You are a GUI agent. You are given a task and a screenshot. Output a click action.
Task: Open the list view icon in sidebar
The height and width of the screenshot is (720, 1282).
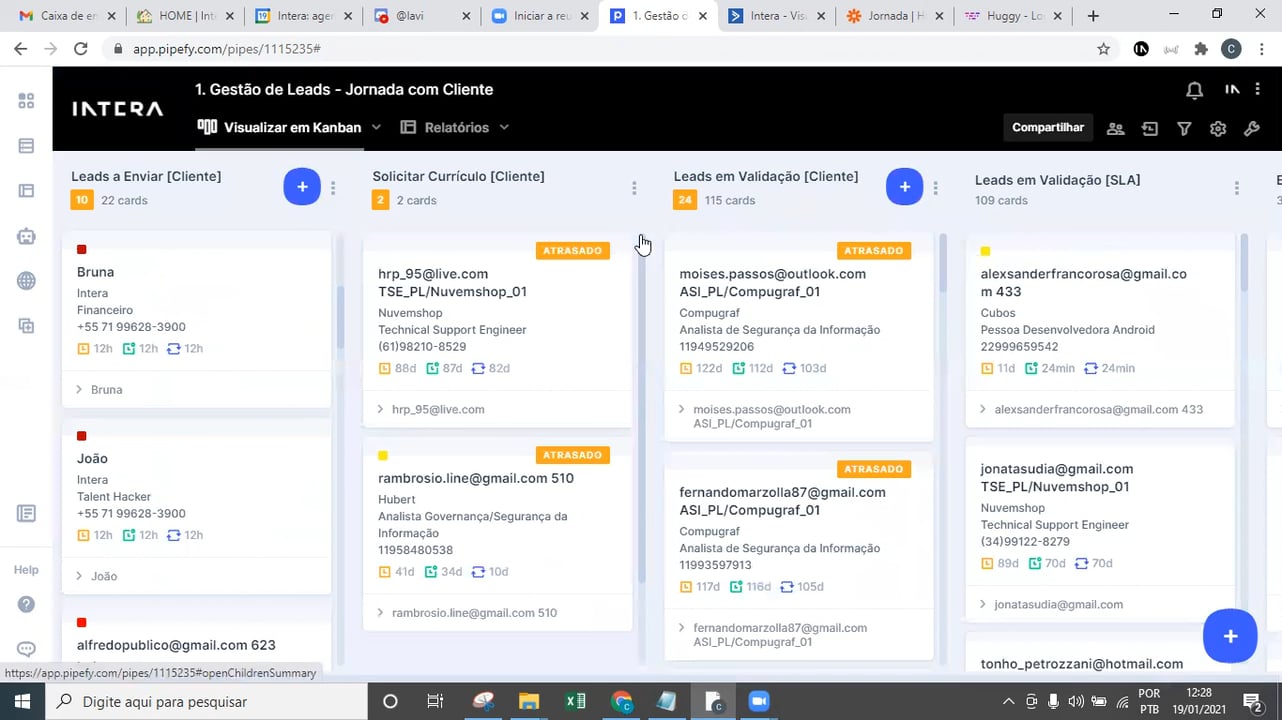click(26, 146)
